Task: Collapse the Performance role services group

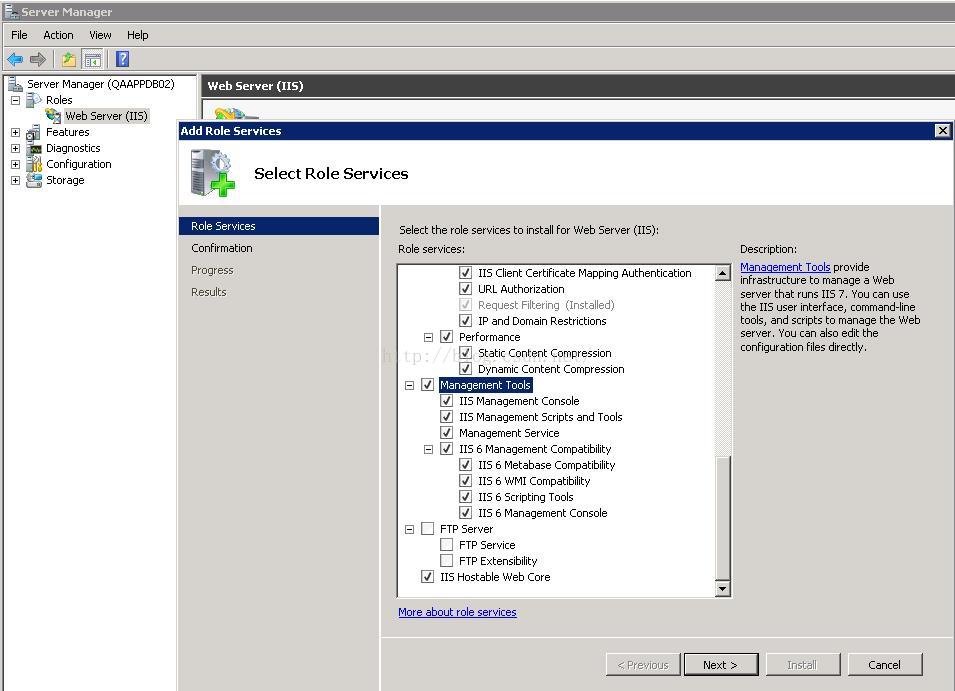Action: [428, 337]
